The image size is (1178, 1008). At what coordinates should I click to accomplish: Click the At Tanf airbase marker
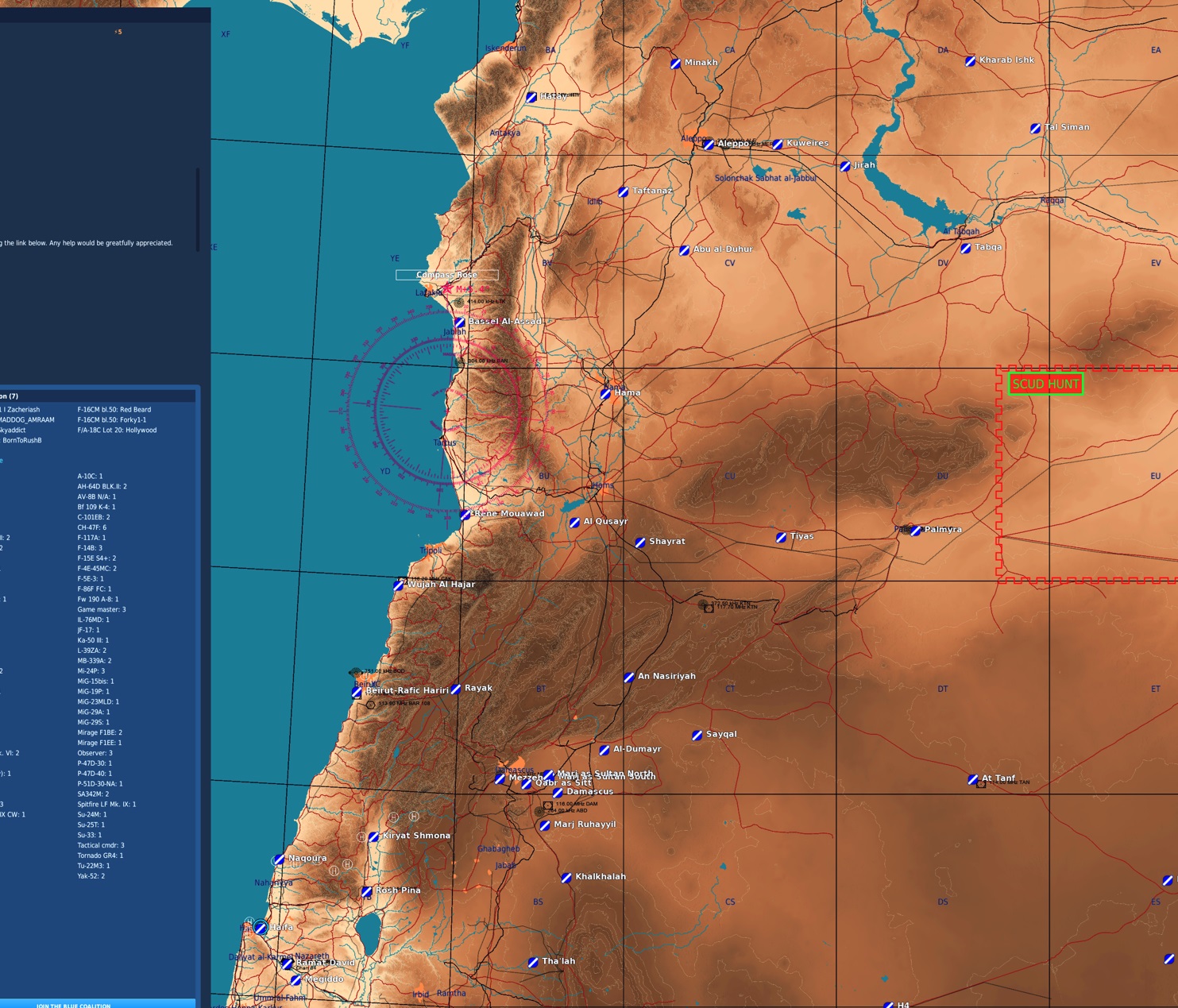click(973, 779)
